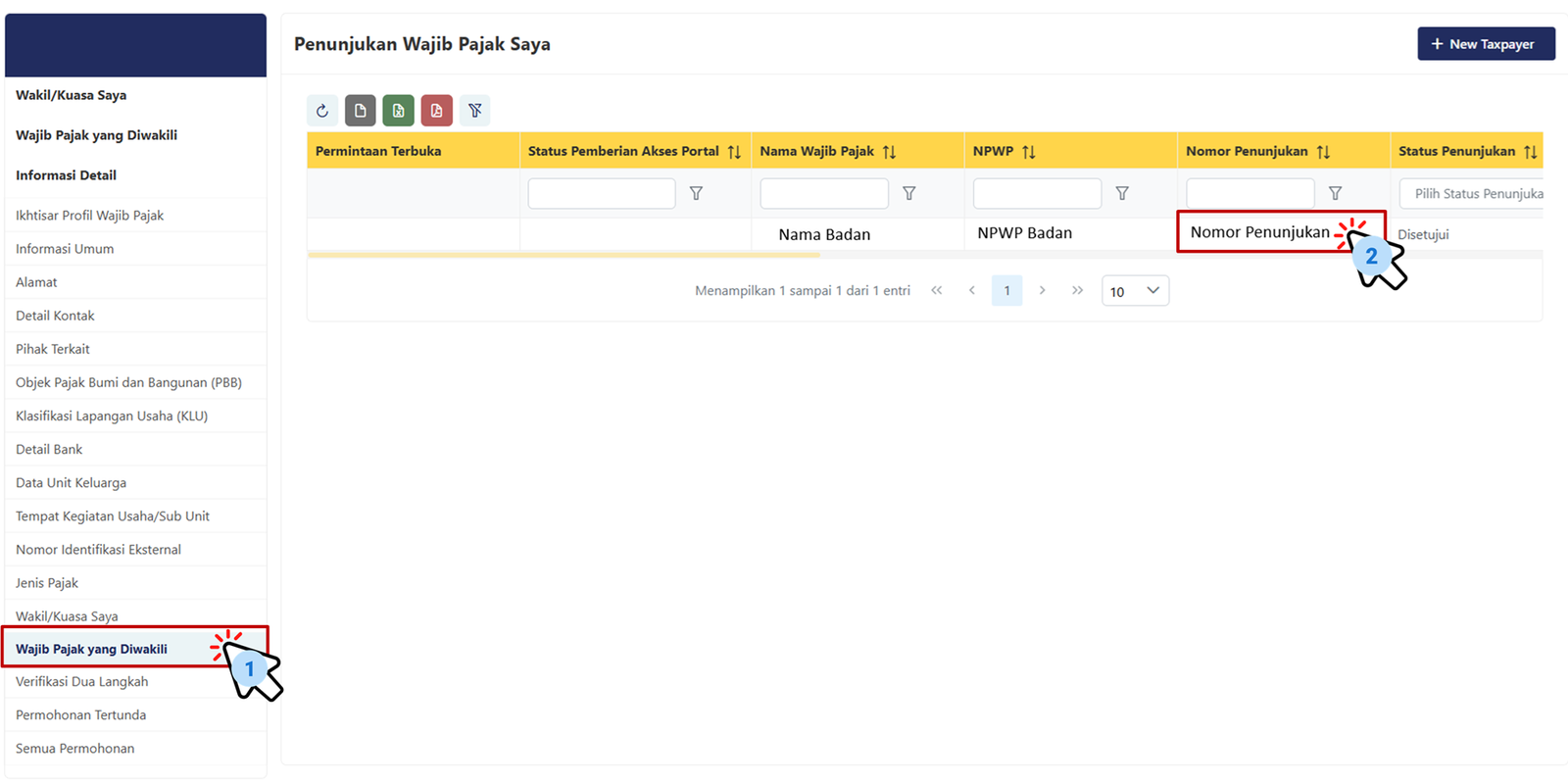The height and width of the screenshot is (784, 1568).
Task: Open the Nomor Penunjukan link in row
Action: (1259, 232)
